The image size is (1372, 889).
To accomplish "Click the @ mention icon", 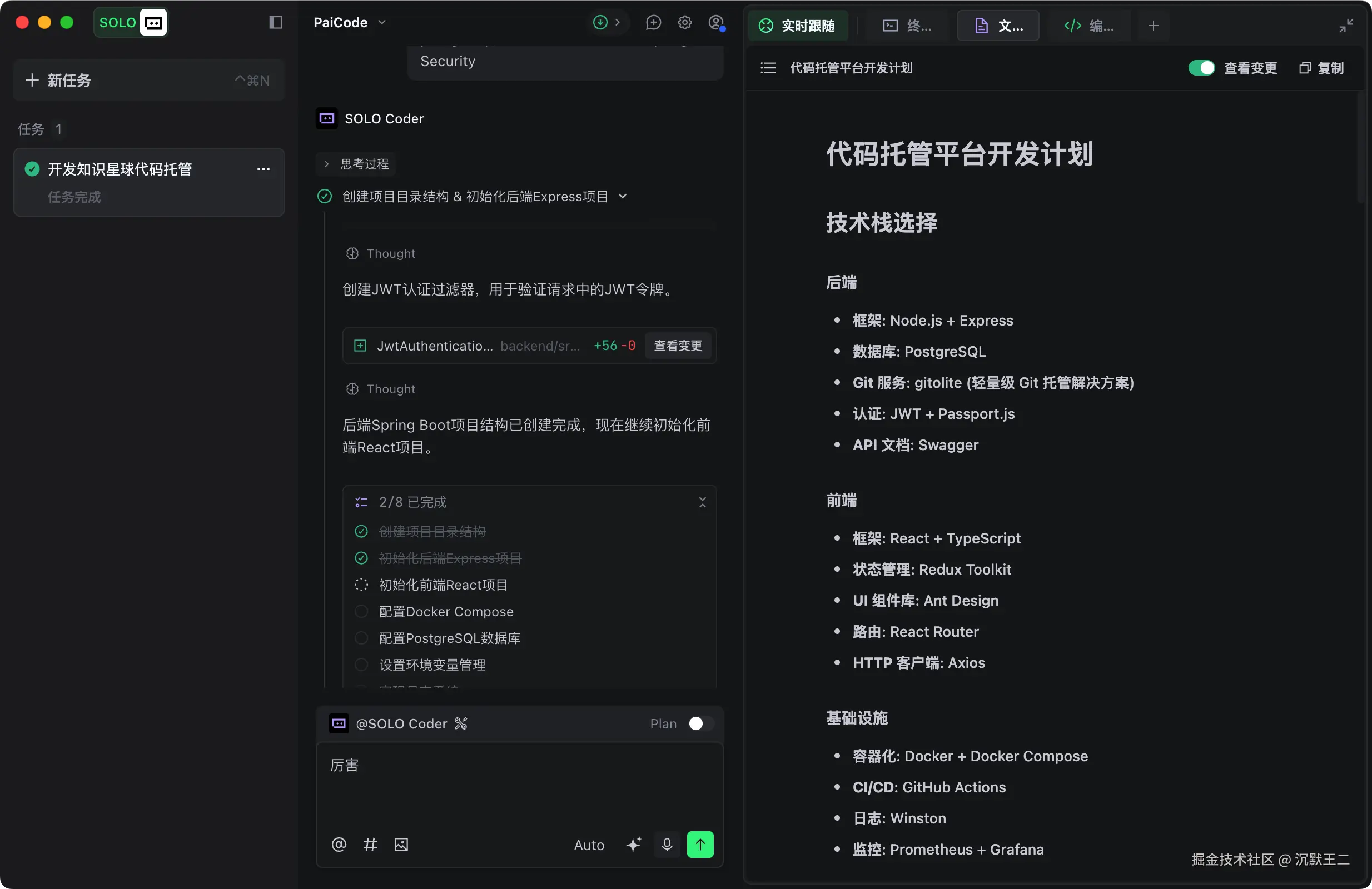I will (339, 845).
